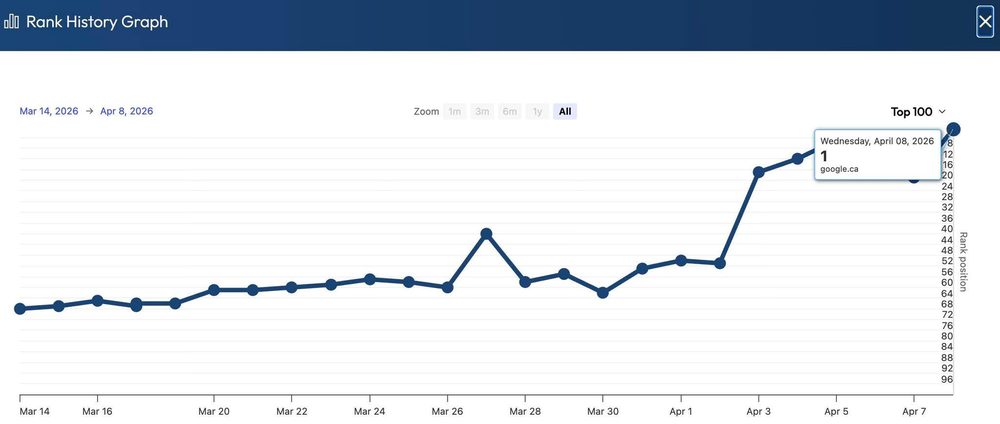Click the data point above Mar 28 tick
Viewport: 1000px width, 424px height.
[526, 282]
